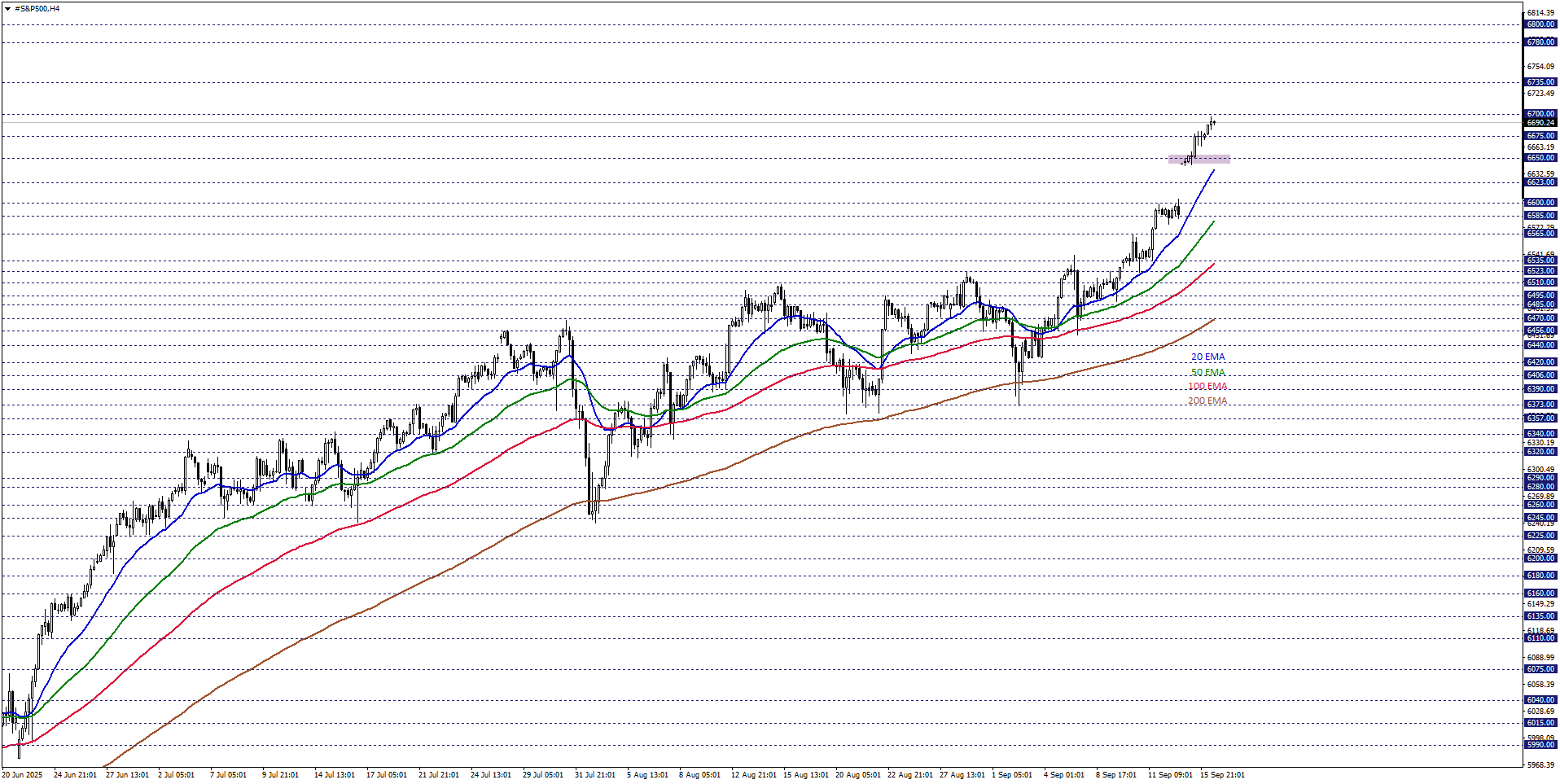This screenshot has height=784, width=1560.
Task: Click the 6585.00 level price label
Action: point(1540,216)
